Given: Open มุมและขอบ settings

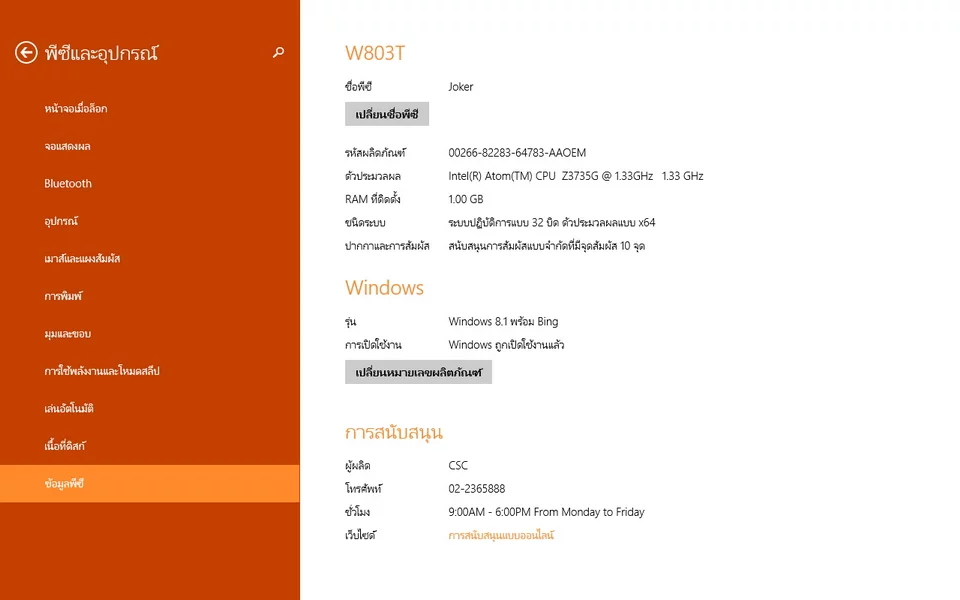Looking at the screenshot, I should coord(67,334).
